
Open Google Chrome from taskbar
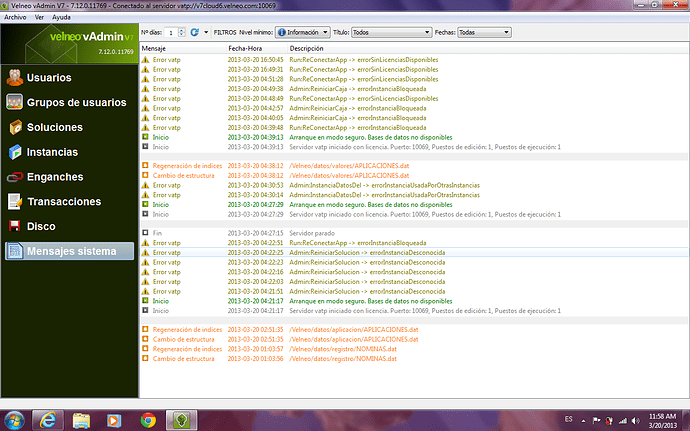click(148, 420)
